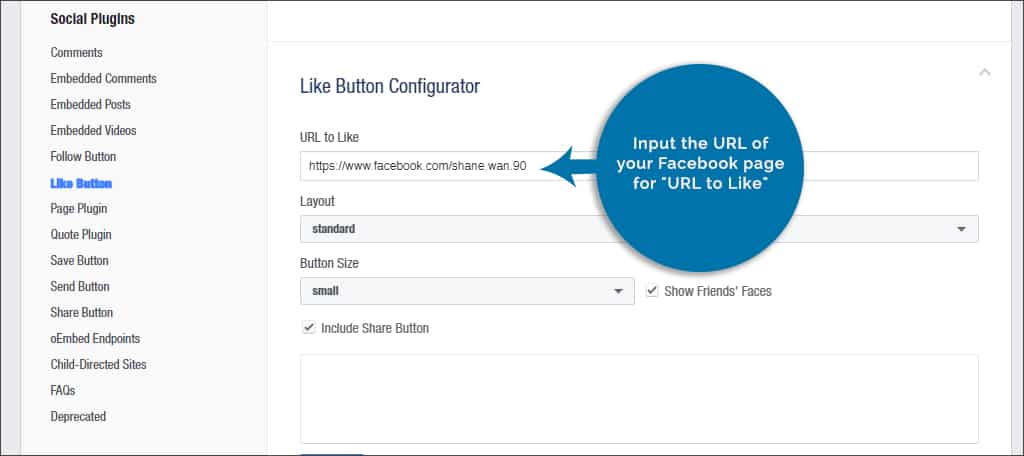Open Comments in Social Plugins sidebar
Screen dimensions: 1024x456
click(76, 52)
